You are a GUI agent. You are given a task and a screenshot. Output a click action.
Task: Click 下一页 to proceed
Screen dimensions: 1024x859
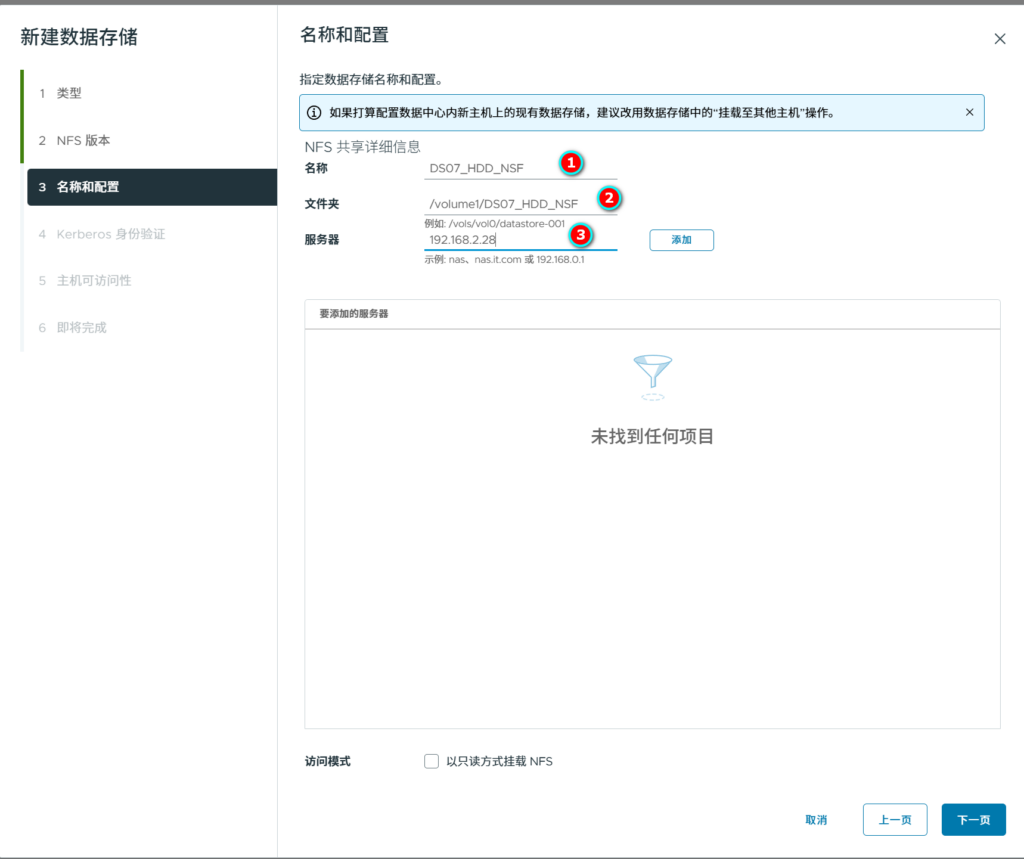coord(973,820)
